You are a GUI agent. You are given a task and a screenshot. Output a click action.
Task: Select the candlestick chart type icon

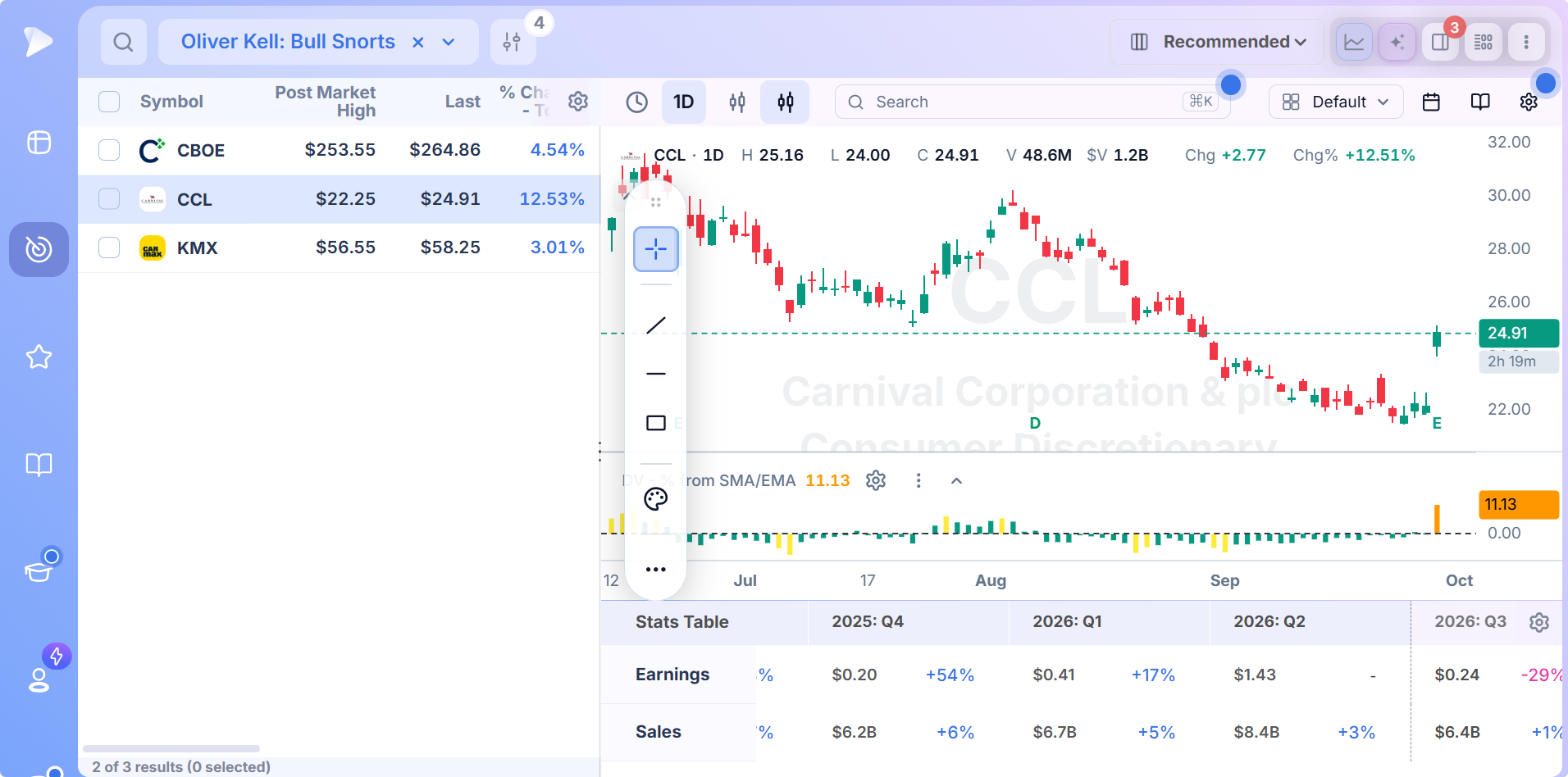tap(737, 102)
